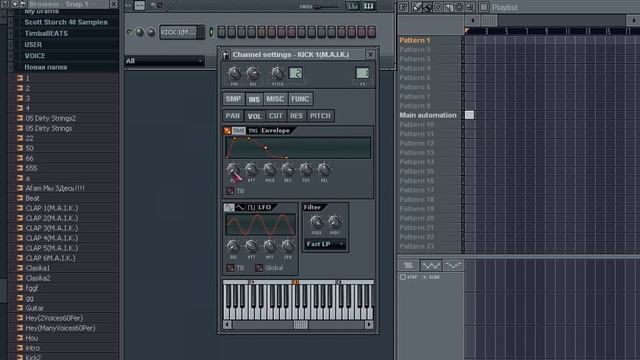
Task: Toggle the KICK channel select LED
Action: [211, 32]
